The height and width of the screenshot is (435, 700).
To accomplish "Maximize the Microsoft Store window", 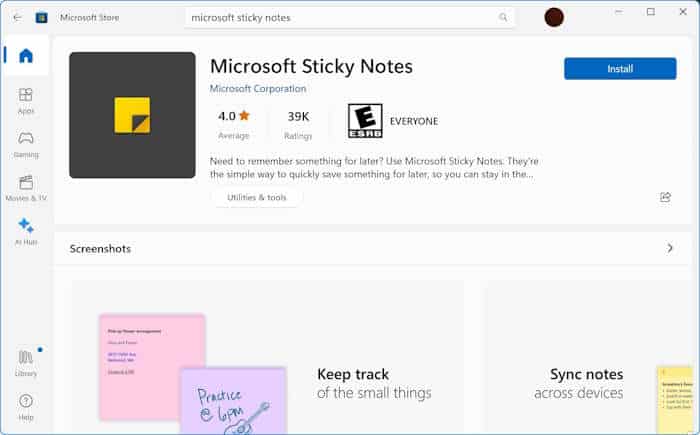I will (651, 12).
